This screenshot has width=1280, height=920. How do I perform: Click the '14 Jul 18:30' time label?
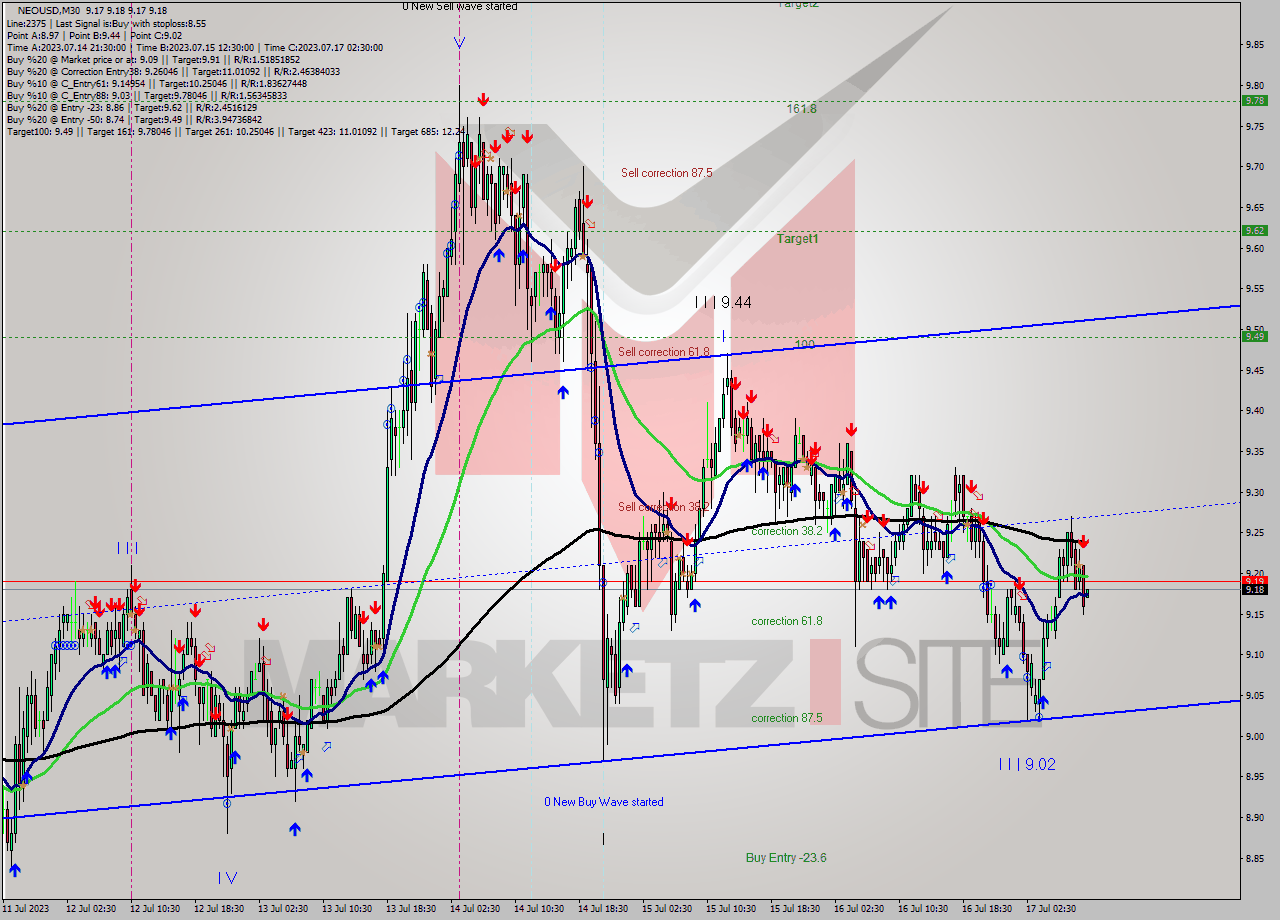pyautogui.click(x=603, y=909)
